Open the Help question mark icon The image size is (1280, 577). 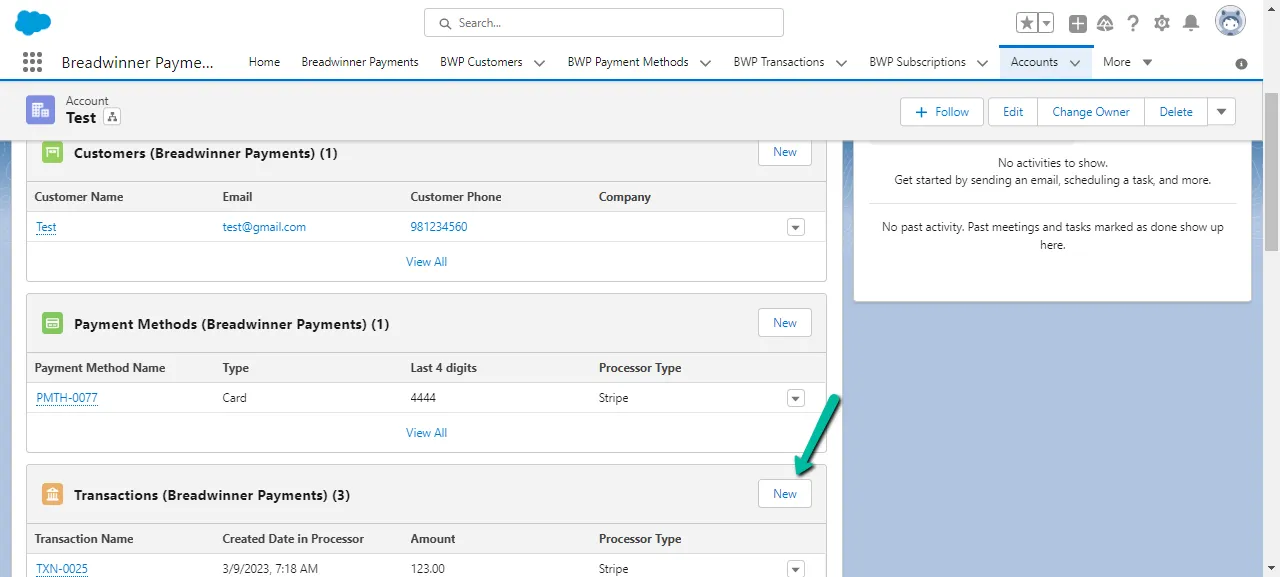[1133, 23]
